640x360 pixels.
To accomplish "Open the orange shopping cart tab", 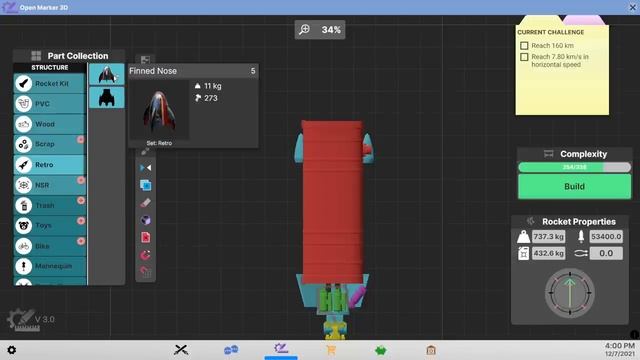I will click(x=331, y=350).
